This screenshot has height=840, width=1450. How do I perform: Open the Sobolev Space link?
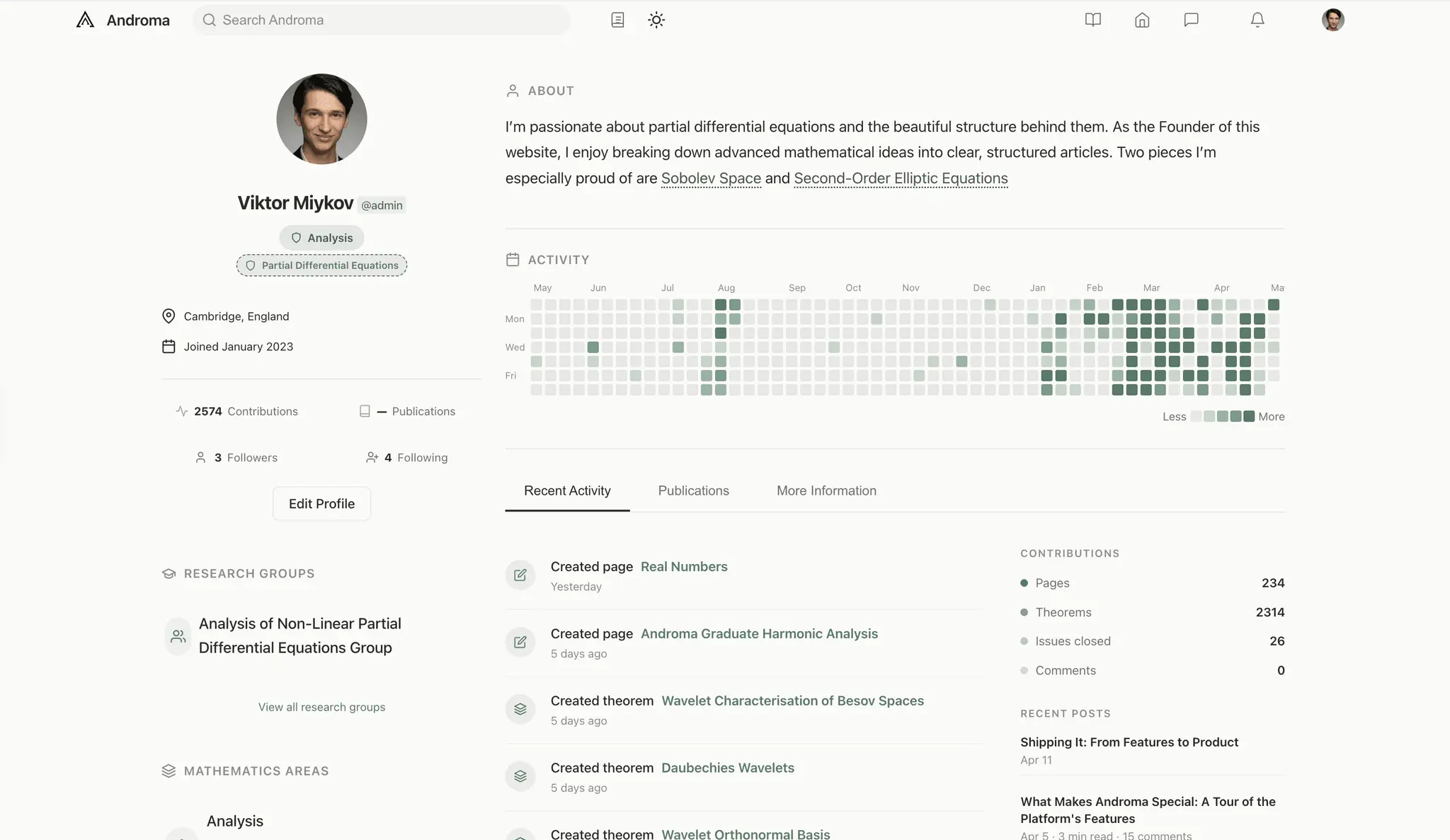(x=711, y=178)
